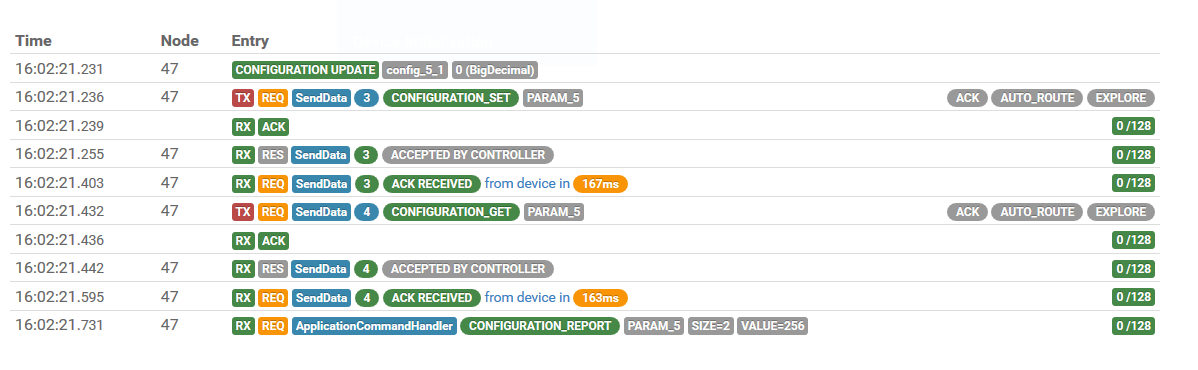Click the Entry column header
This screenshot has width=1198, height=370.
click(250, 41)
